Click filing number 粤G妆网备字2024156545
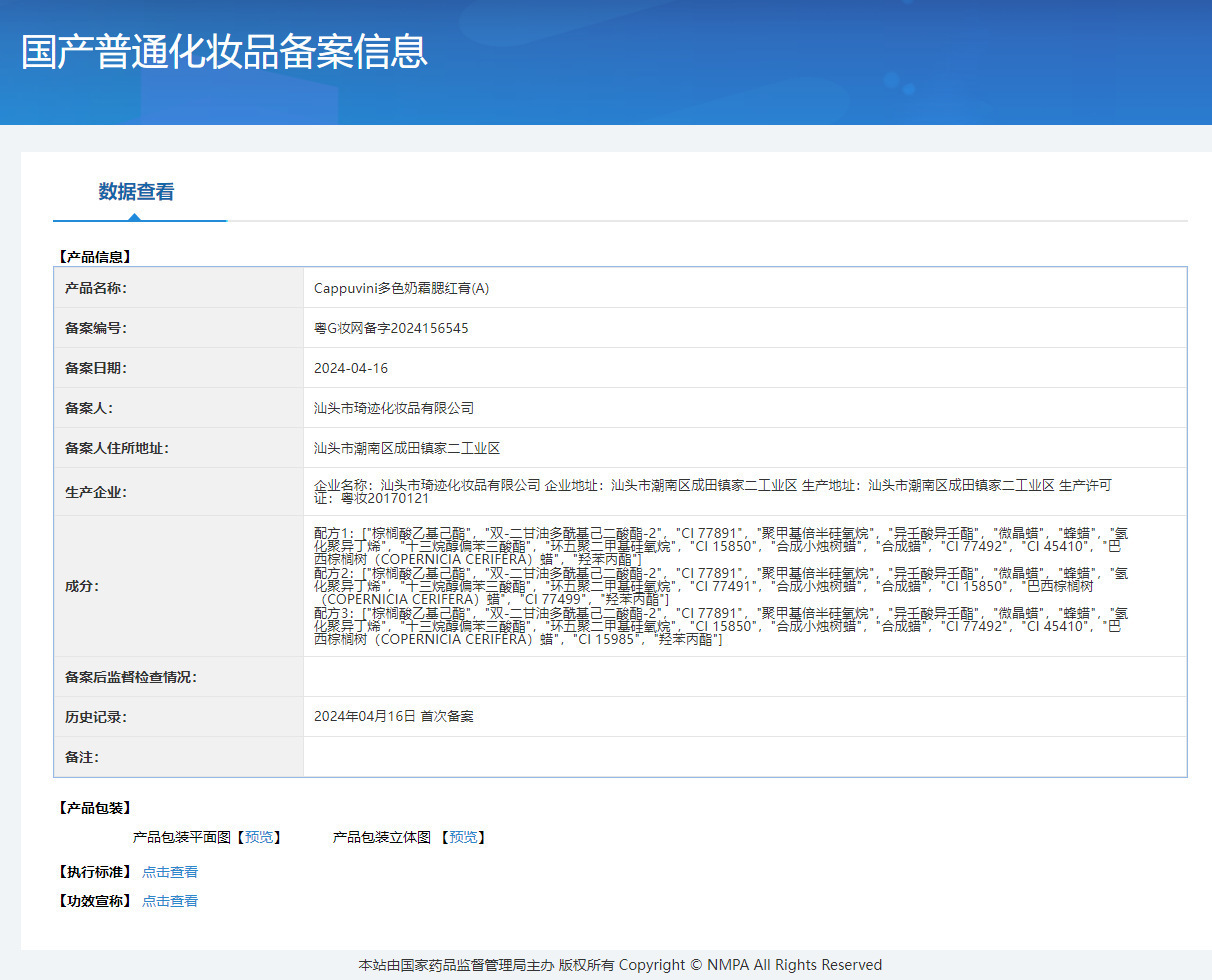 coord(391,328)
